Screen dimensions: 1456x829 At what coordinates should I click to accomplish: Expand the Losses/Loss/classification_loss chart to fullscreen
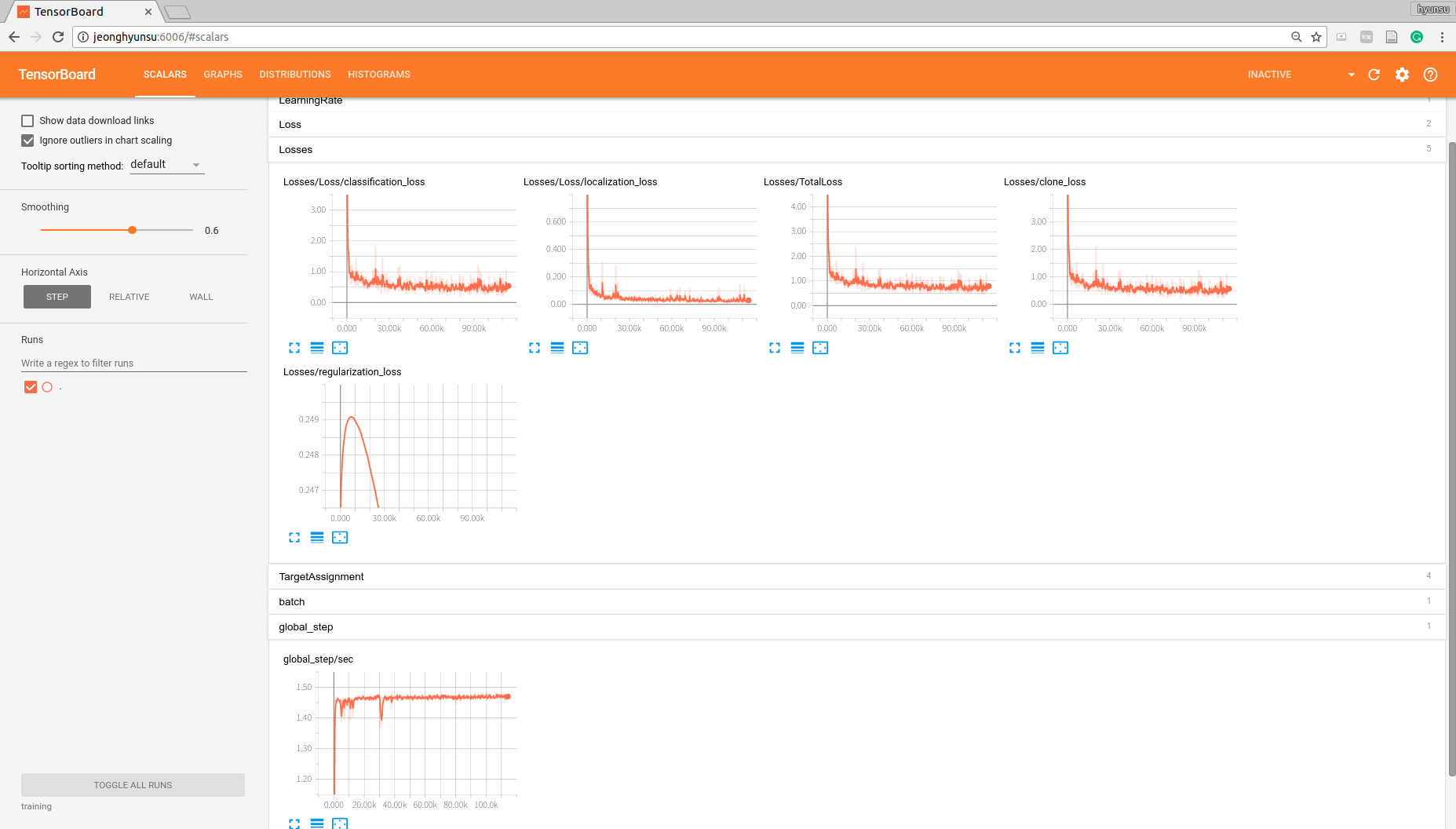coord(294,348)
